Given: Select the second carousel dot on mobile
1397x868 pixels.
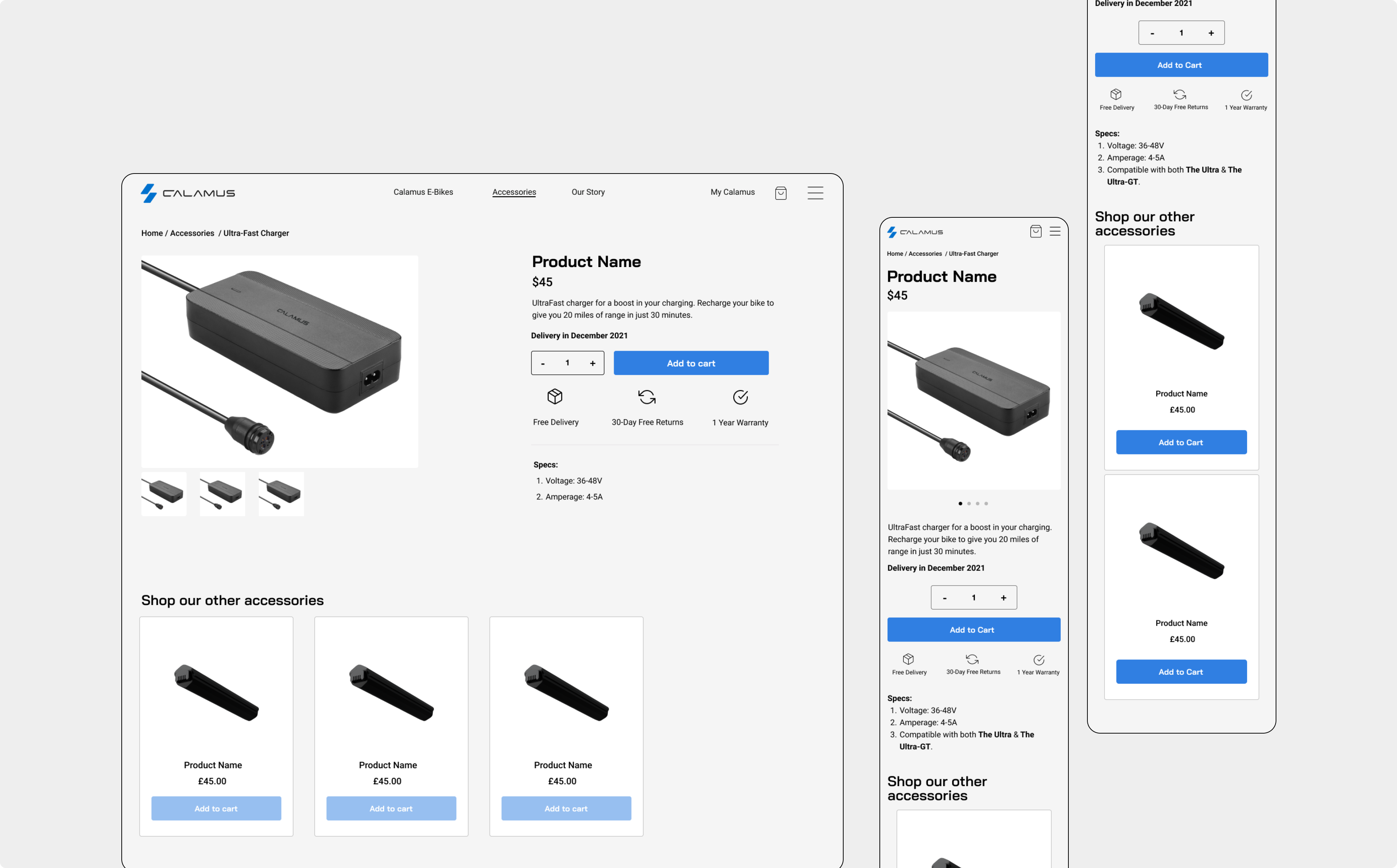Looking at the screenshot, I should click(969, 503).
